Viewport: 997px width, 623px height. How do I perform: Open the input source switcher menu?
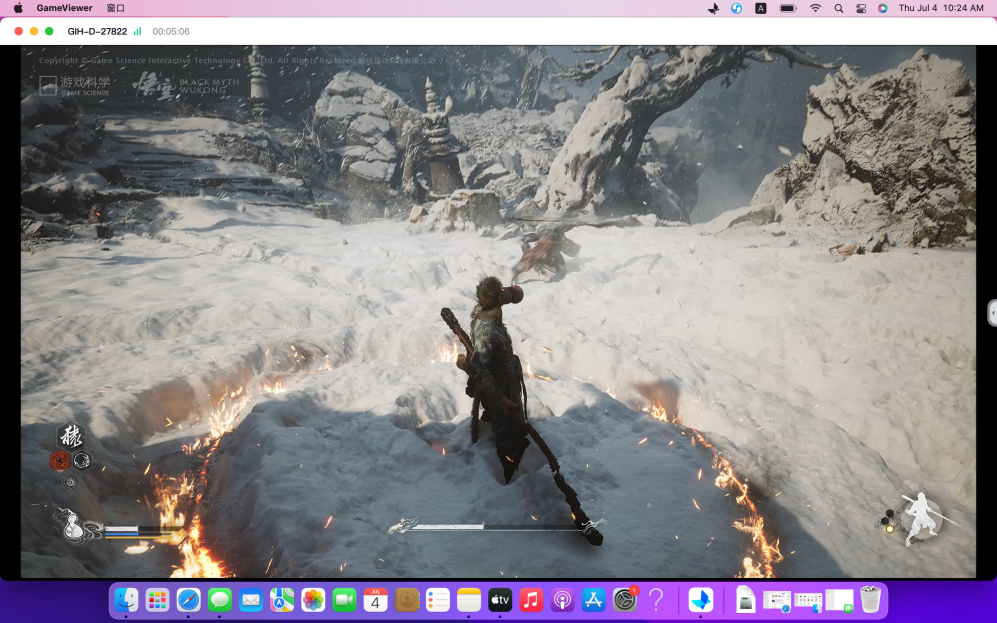pos(761,8)
